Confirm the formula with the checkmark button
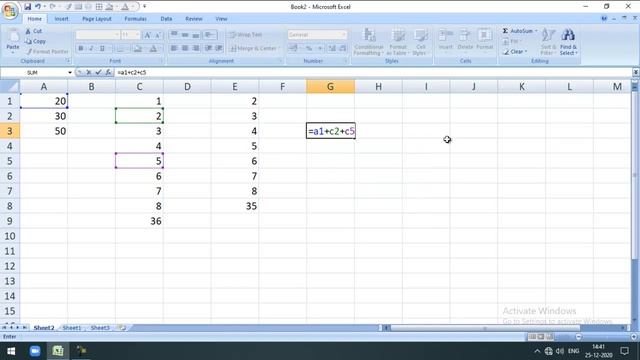 (x=98, y=72)
